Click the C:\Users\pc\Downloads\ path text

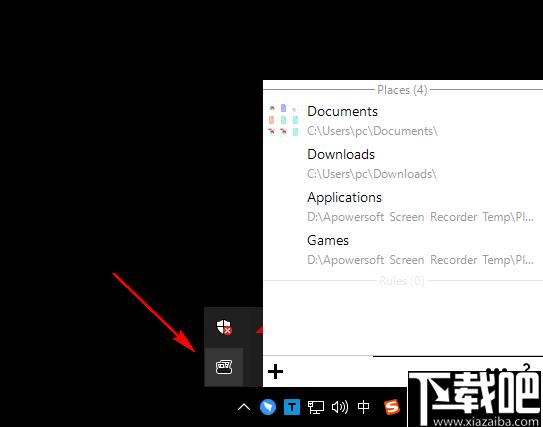click(x=372, y=174)
